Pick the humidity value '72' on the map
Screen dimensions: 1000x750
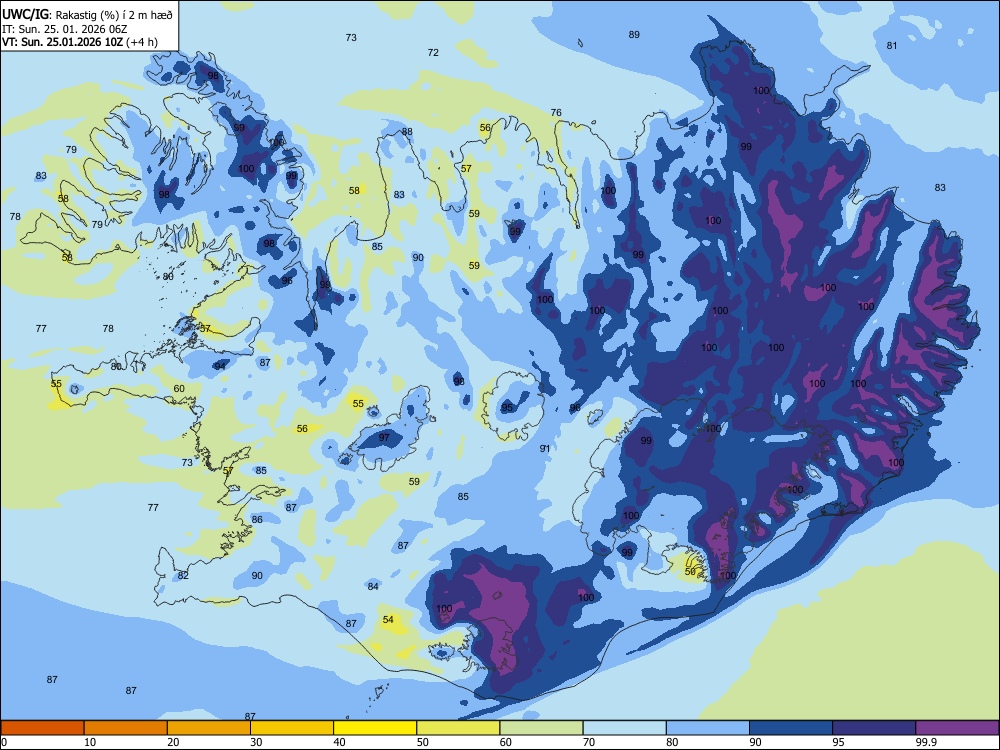433,52
